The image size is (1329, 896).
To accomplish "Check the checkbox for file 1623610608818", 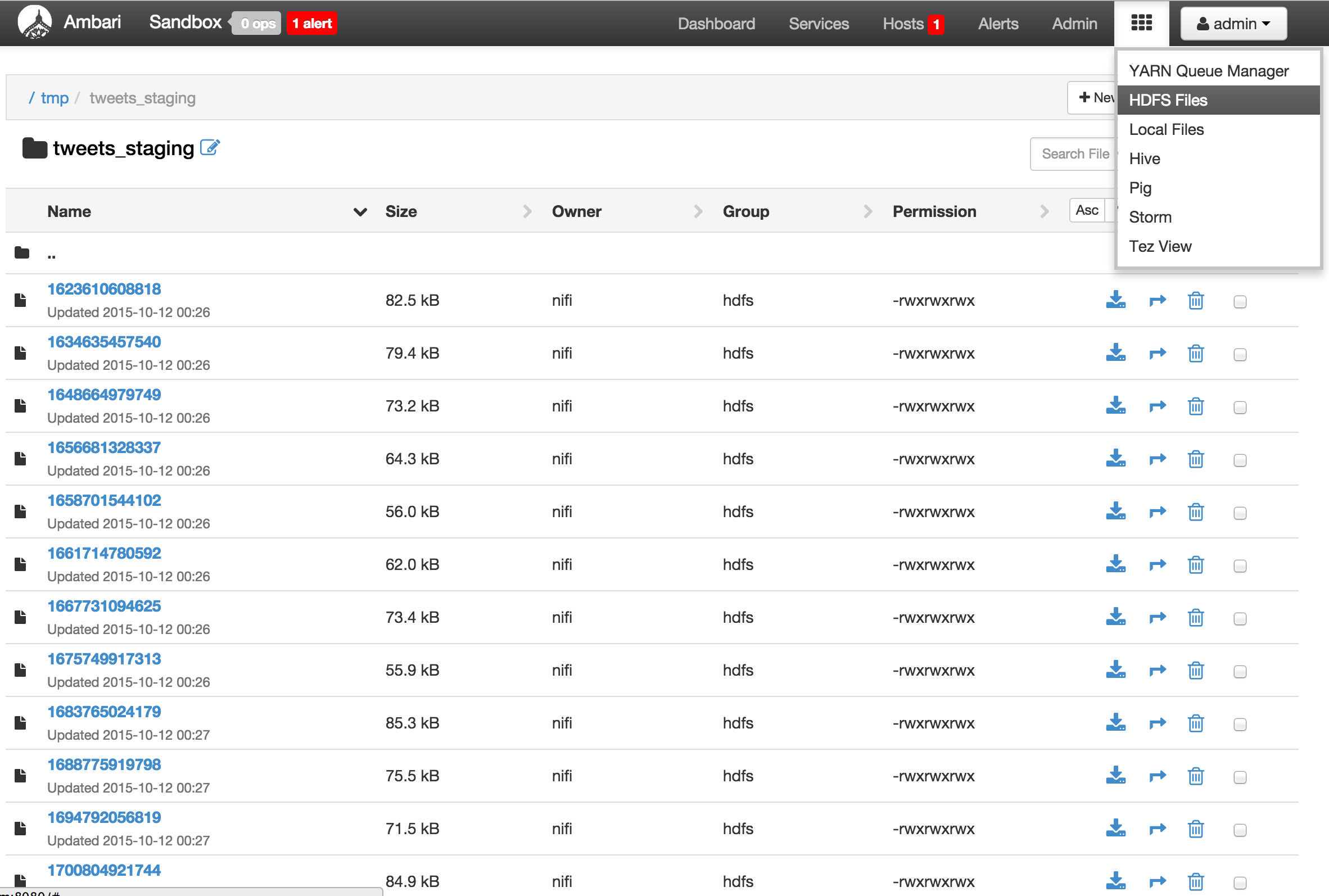I will (1239, 302).
